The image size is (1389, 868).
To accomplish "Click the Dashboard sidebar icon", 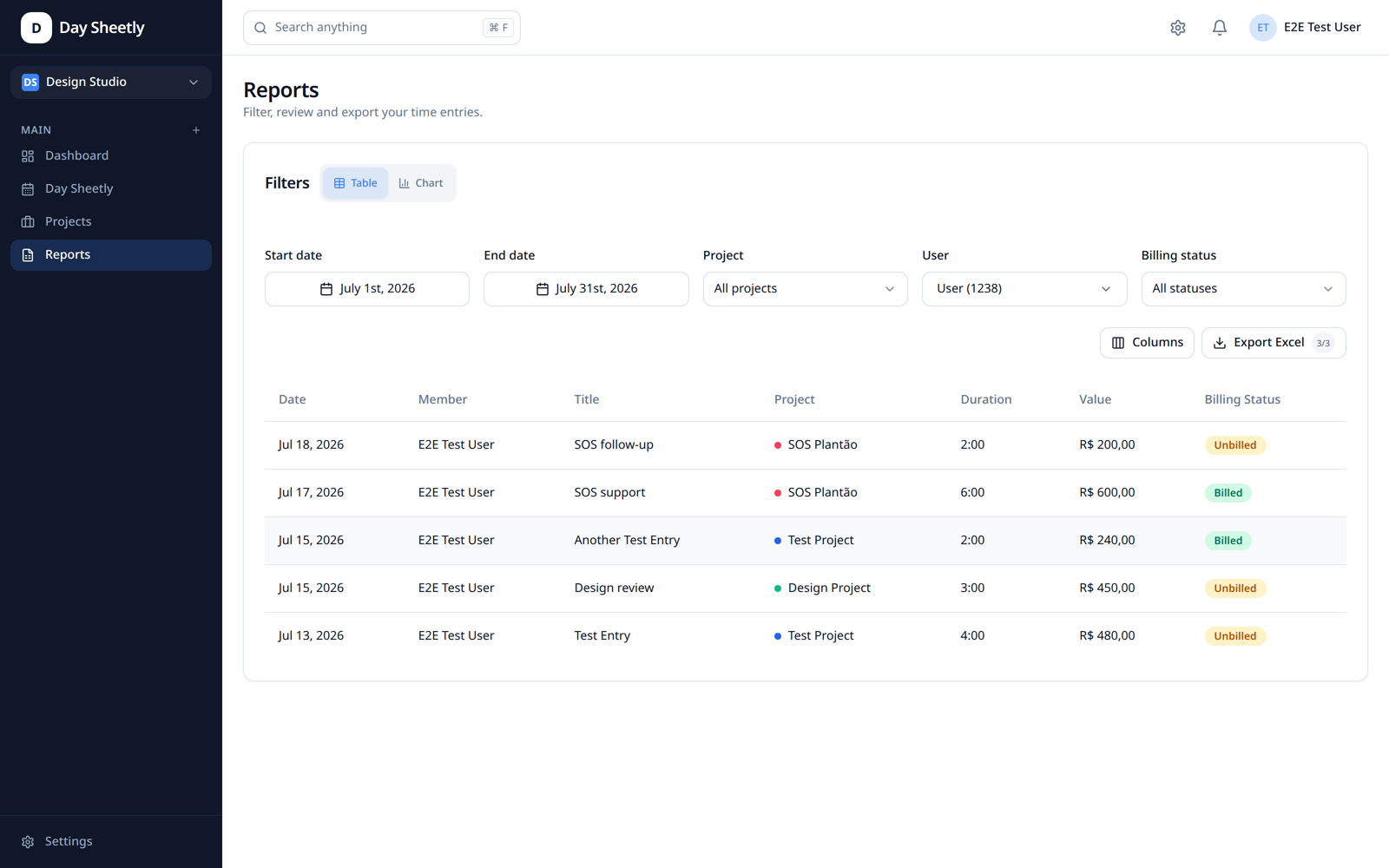I will (x=28, y=156).
